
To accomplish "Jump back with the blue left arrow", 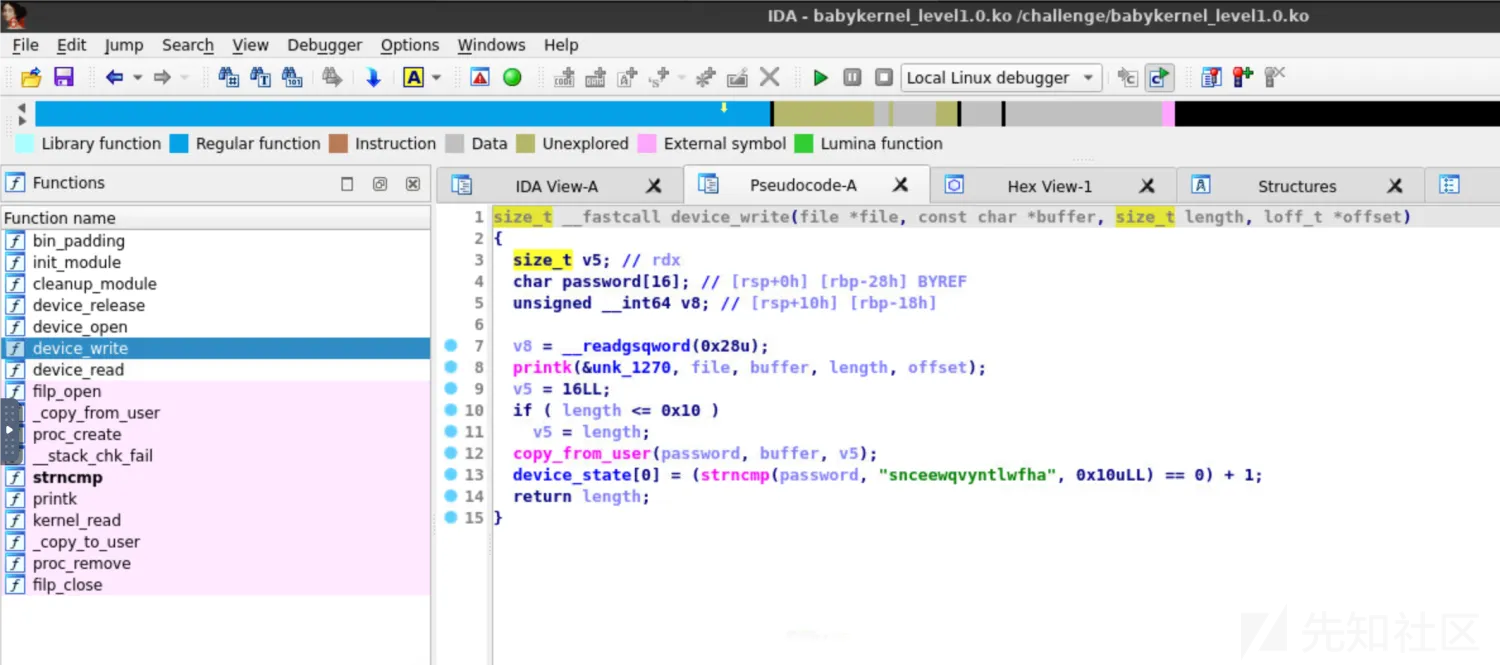I will (x=114, y=77).
